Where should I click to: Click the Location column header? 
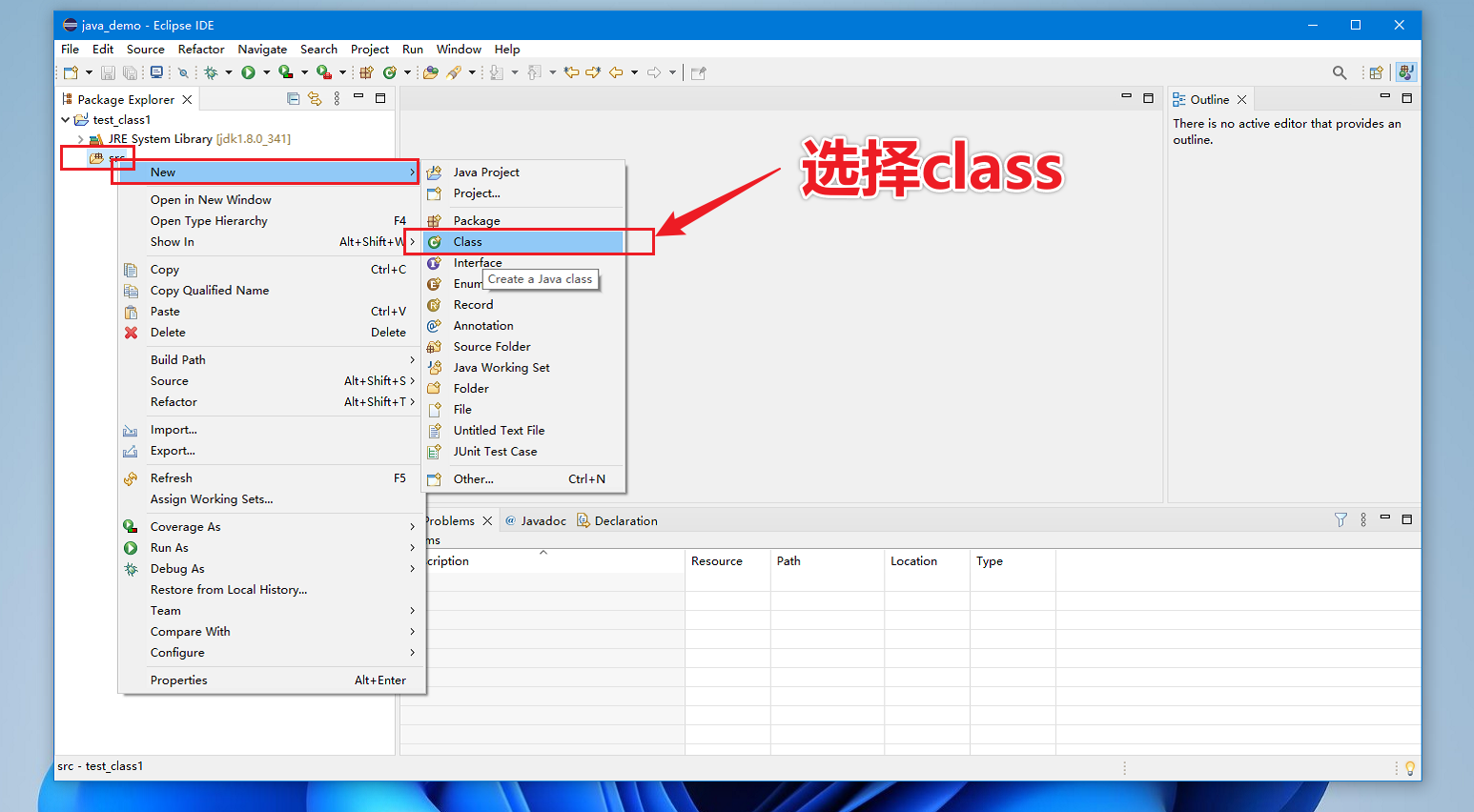pos(927,561)
